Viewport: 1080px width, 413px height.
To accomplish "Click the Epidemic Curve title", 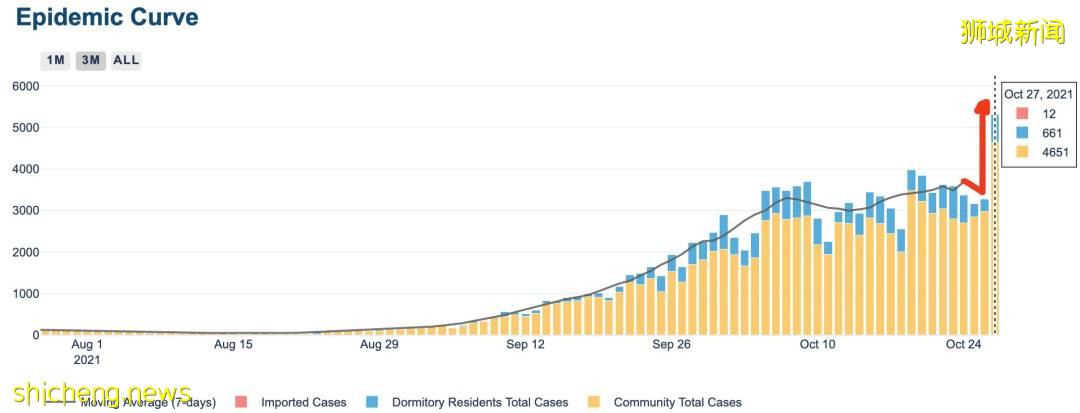I will [106, 18].
